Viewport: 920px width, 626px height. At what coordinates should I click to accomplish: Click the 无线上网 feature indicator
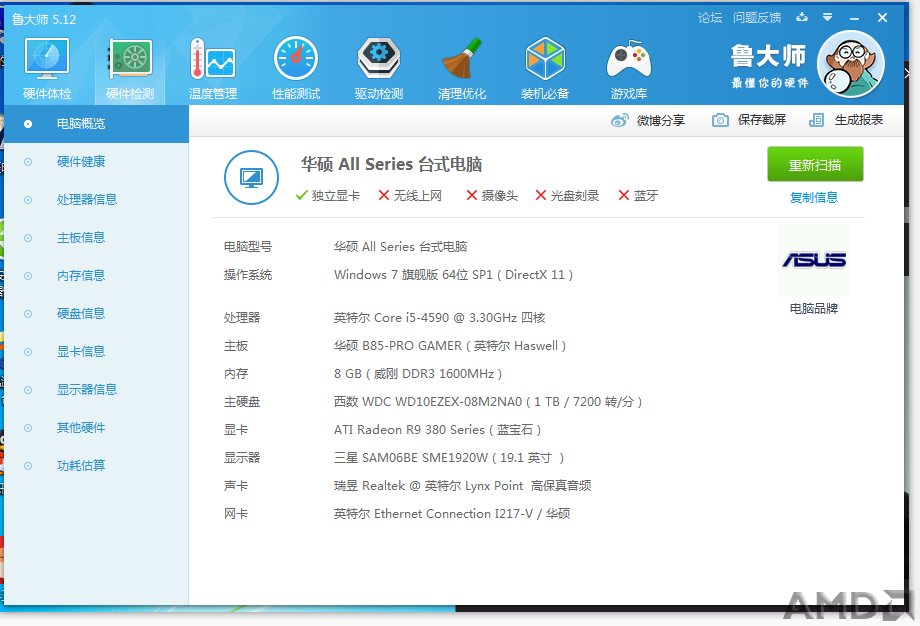(410, 195)
